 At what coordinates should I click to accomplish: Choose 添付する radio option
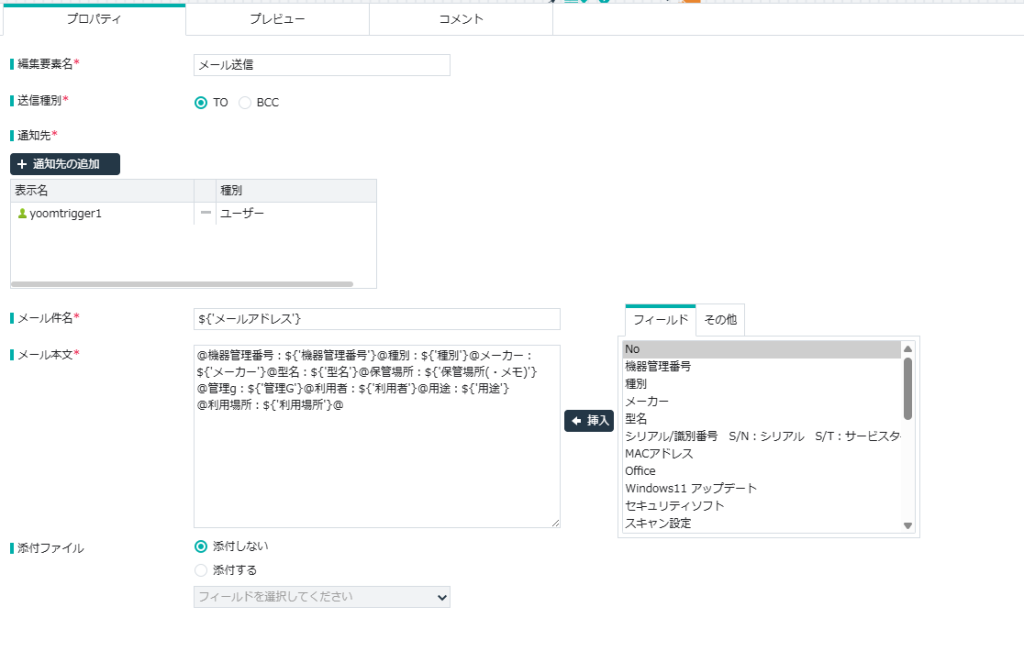click(201, 570)
